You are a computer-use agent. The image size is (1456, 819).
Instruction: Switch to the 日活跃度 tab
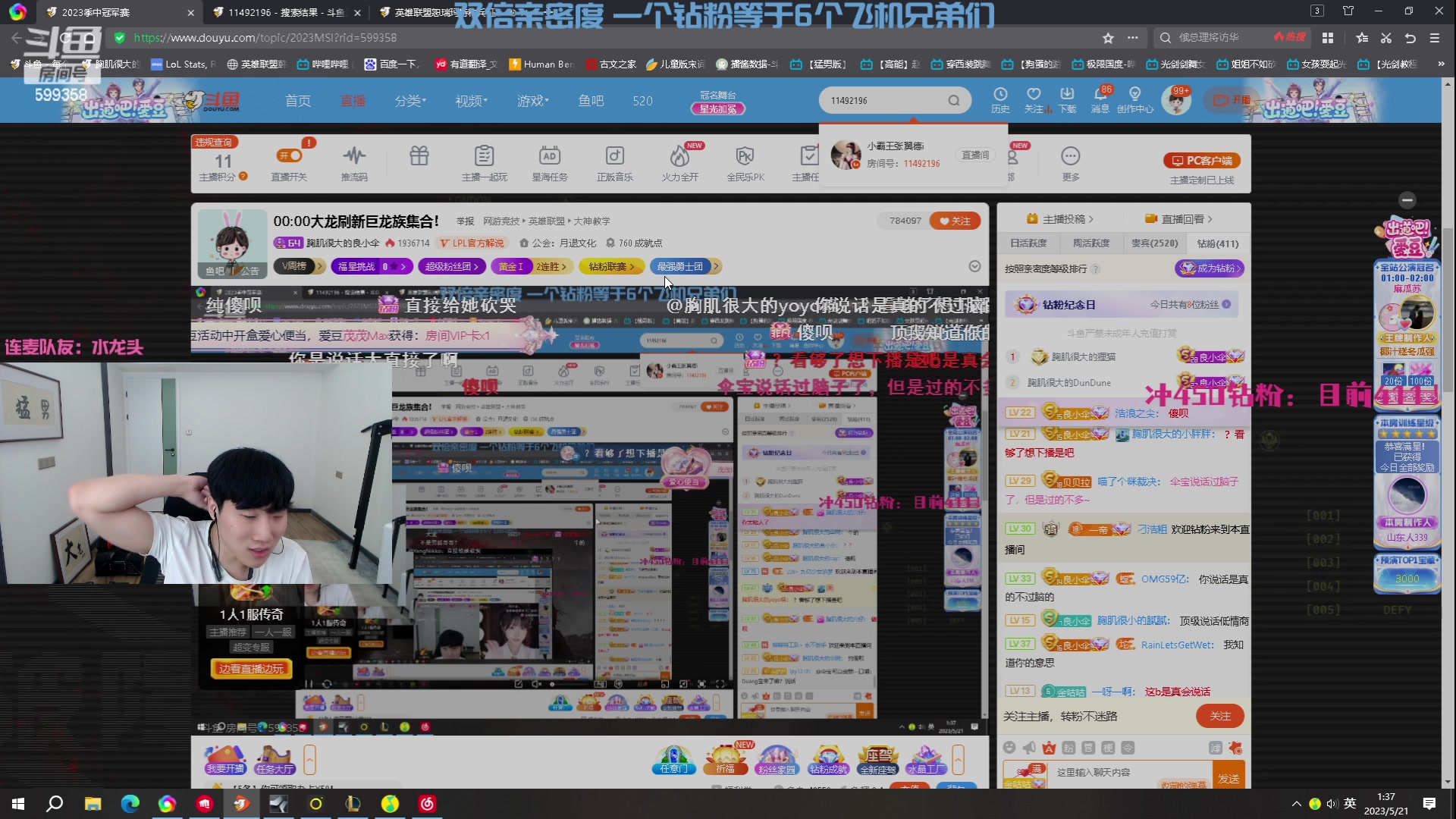[1028, 243]
